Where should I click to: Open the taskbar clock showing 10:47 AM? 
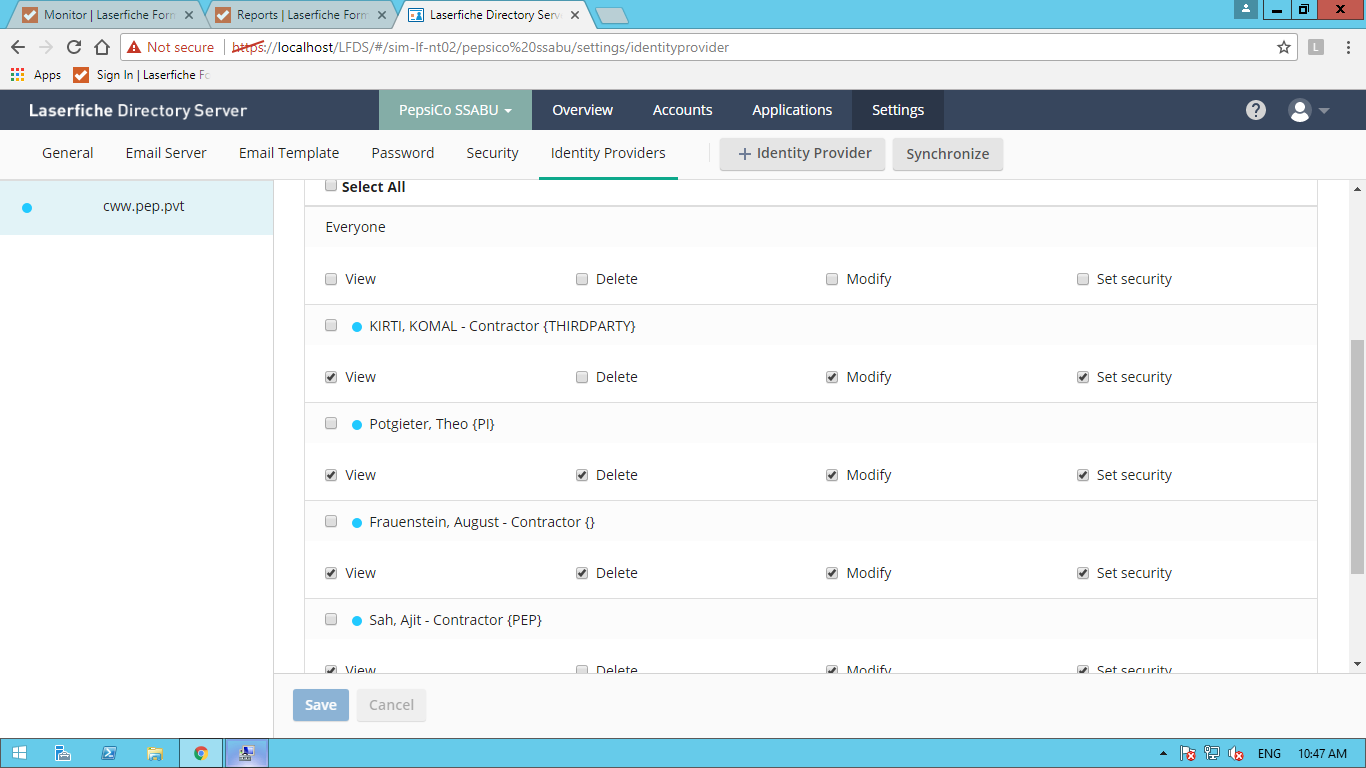(x=1322, y=754)
